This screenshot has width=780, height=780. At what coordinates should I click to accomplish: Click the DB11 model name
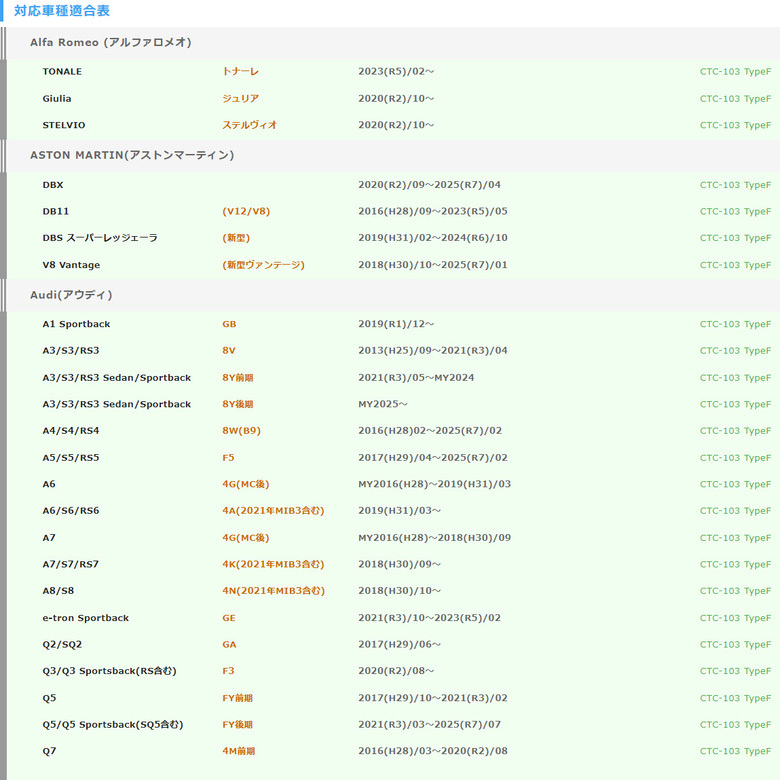56,211
